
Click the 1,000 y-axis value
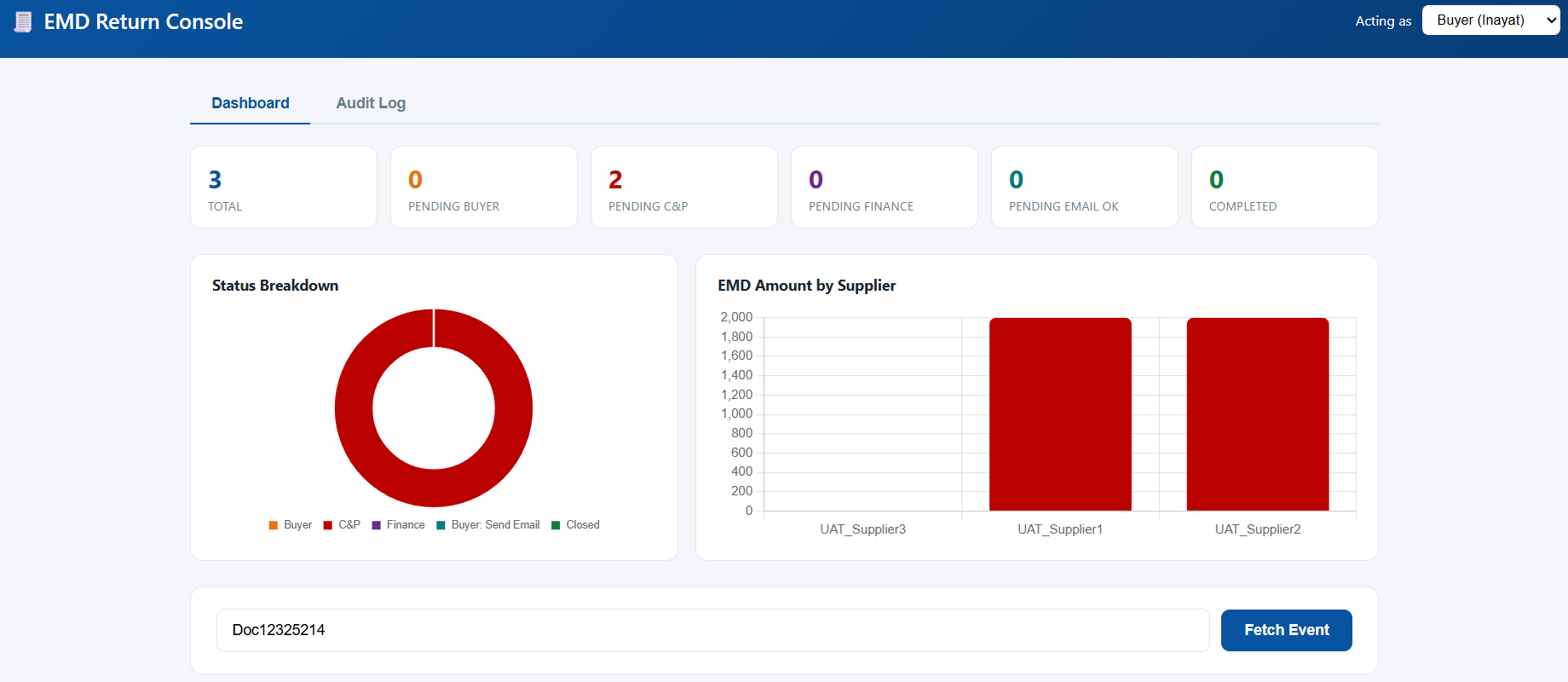736,413
